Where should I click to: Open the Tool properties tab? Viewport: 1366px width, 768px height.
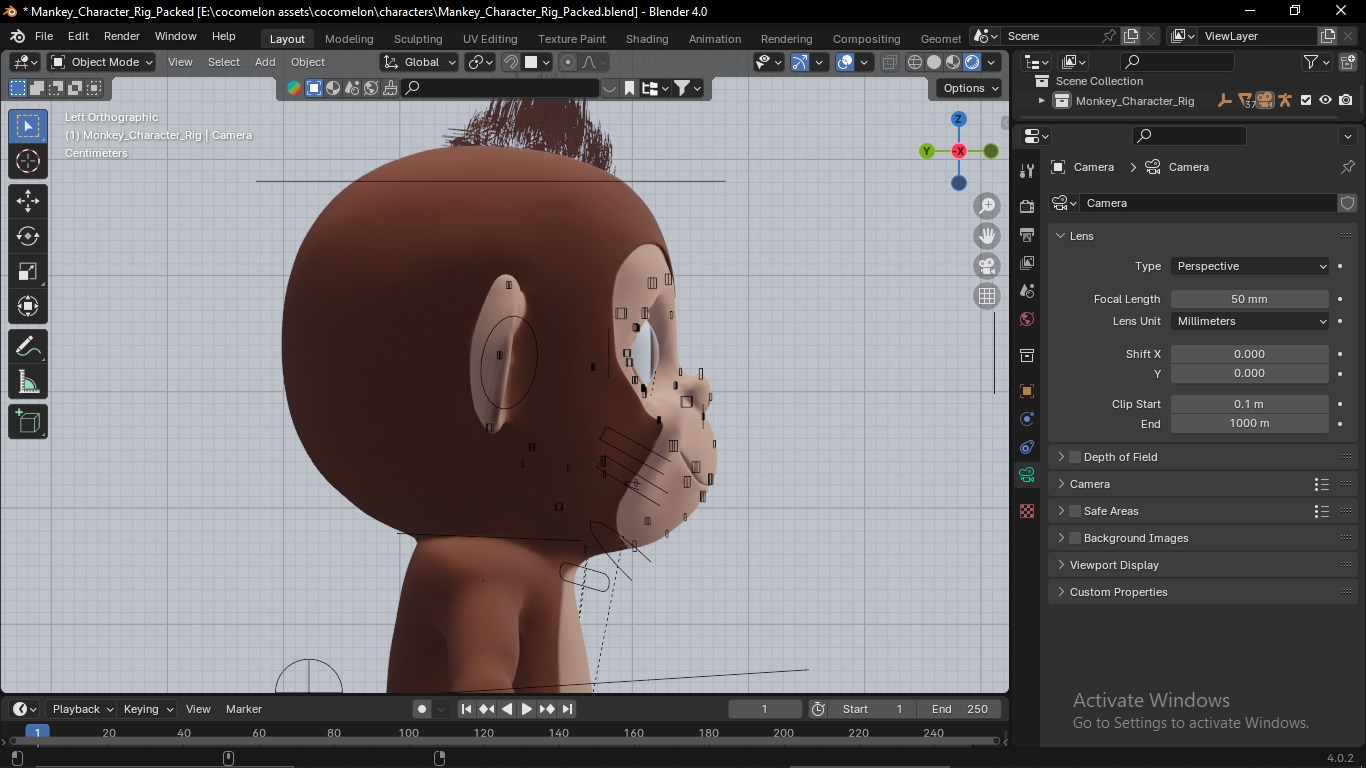pos(1027,170)
